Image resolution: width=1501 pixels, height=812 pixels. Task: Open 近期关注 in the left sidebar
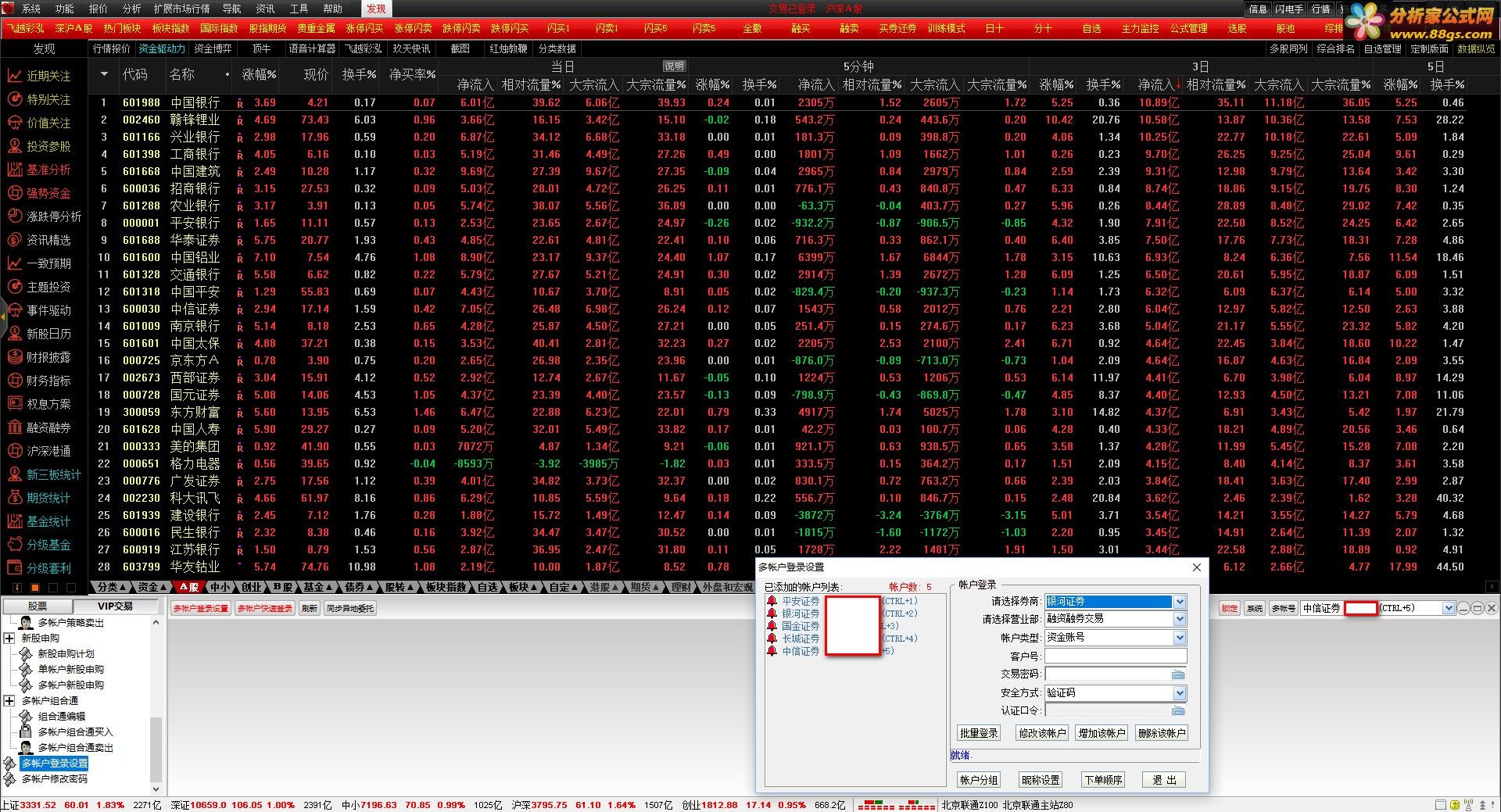(39, 76)
